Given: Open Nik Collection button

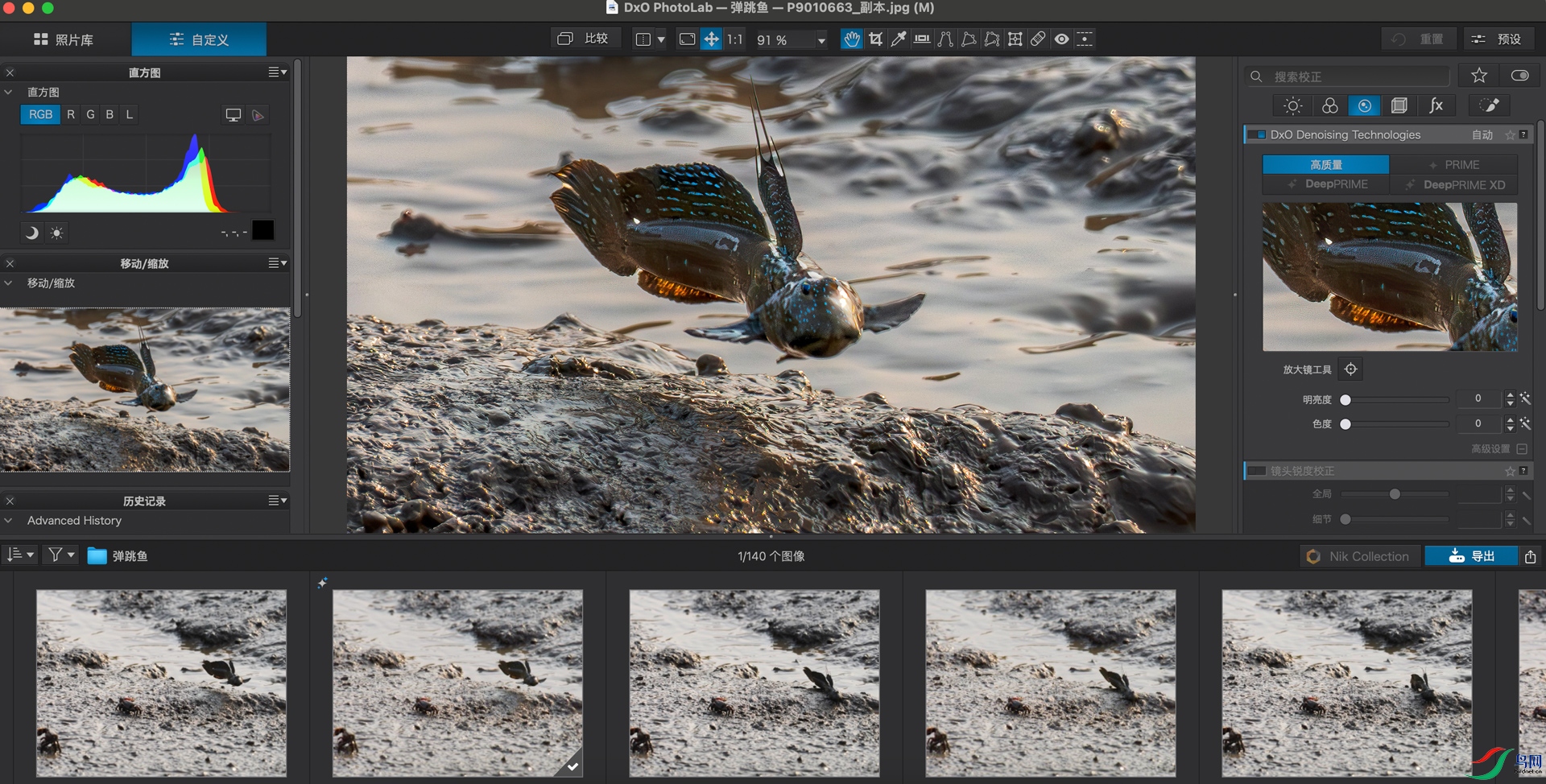Looking at the screenshot, I should (x=1359, y=556).
